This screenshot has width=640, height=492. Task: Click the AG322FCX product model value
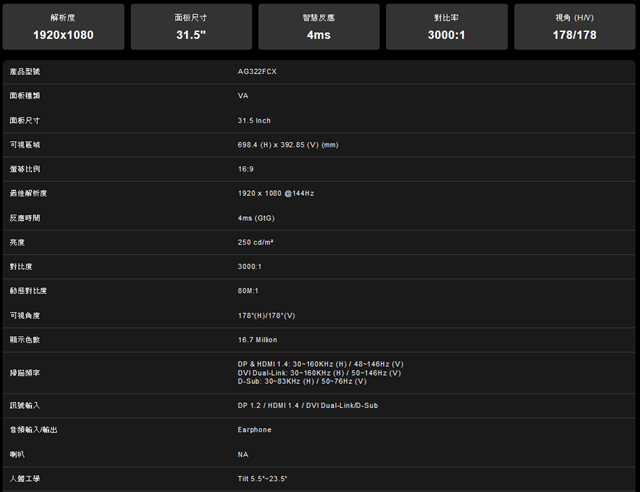coord(256,72)
